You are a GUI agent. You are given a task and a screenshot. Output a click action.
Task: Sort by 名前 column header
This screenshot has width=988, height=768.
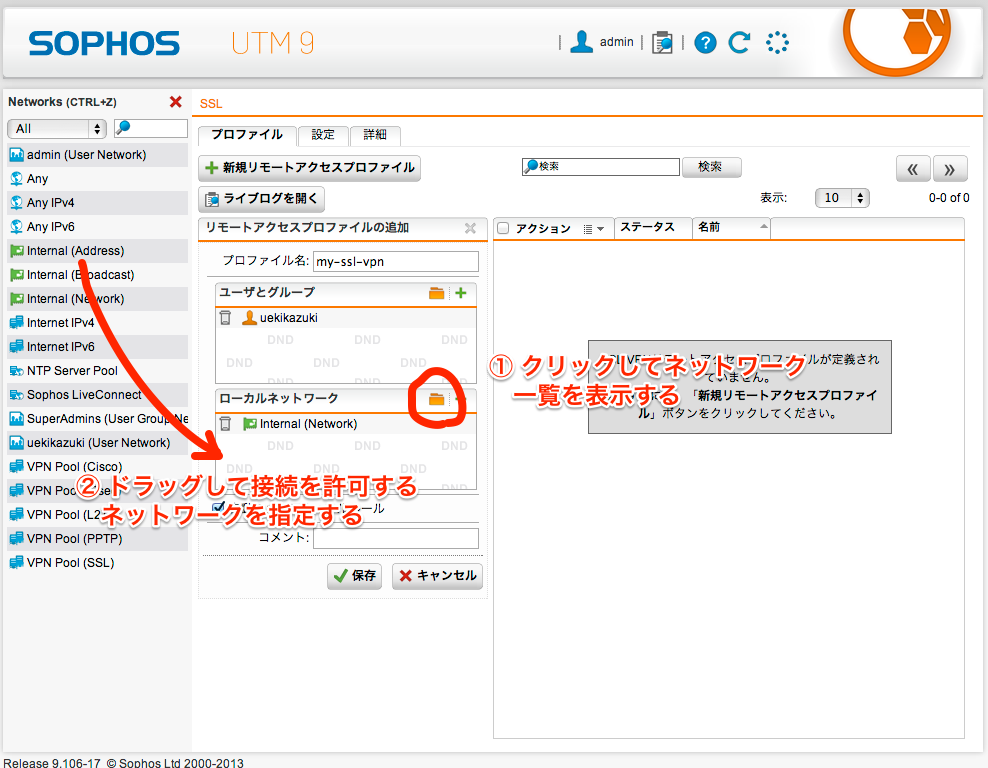click(731, 227)
